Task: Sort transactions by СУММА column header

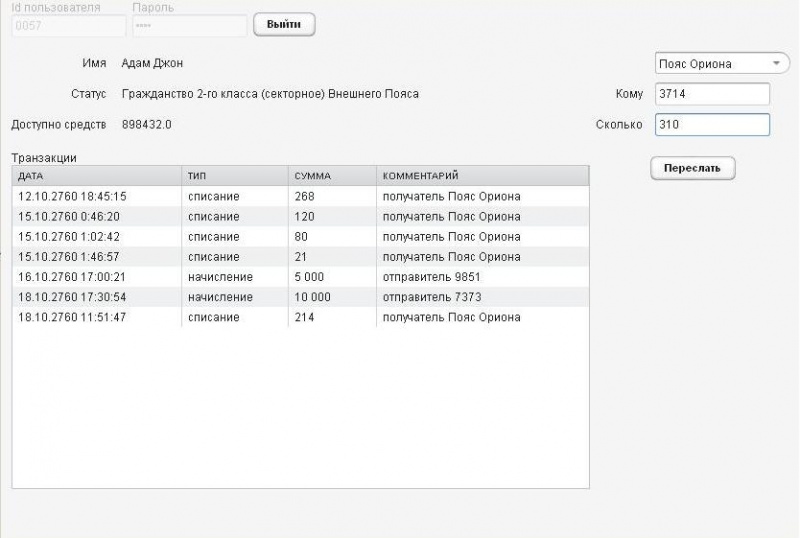Action: pyautogui.click(x=333, y=176)
